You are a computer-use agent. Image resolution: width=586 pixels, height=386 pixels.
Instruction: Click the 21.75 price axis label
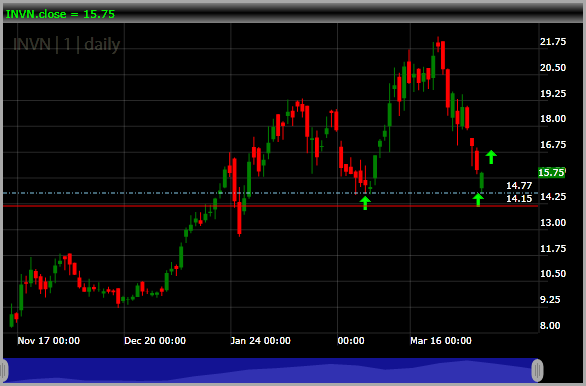(x=553, y=41)
